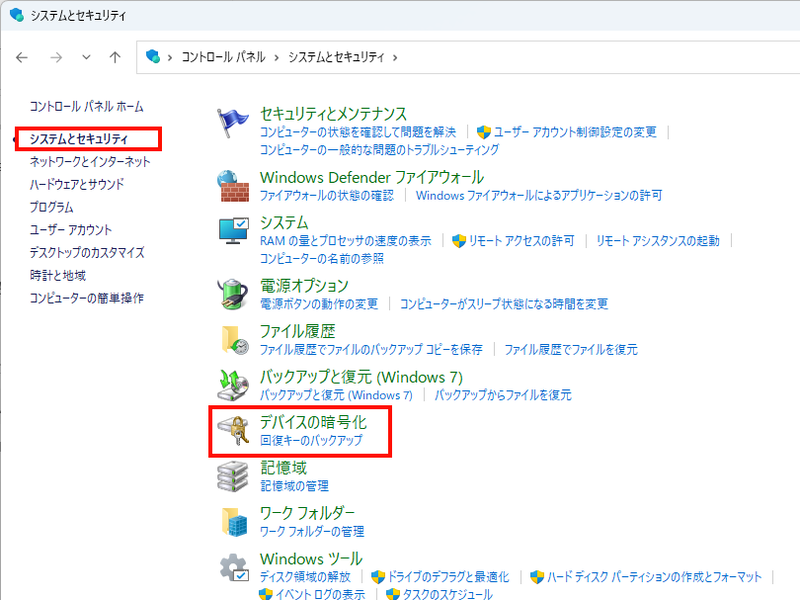
Task: Open the ファイル履歴 heading
Action: [x=297, y=331]
